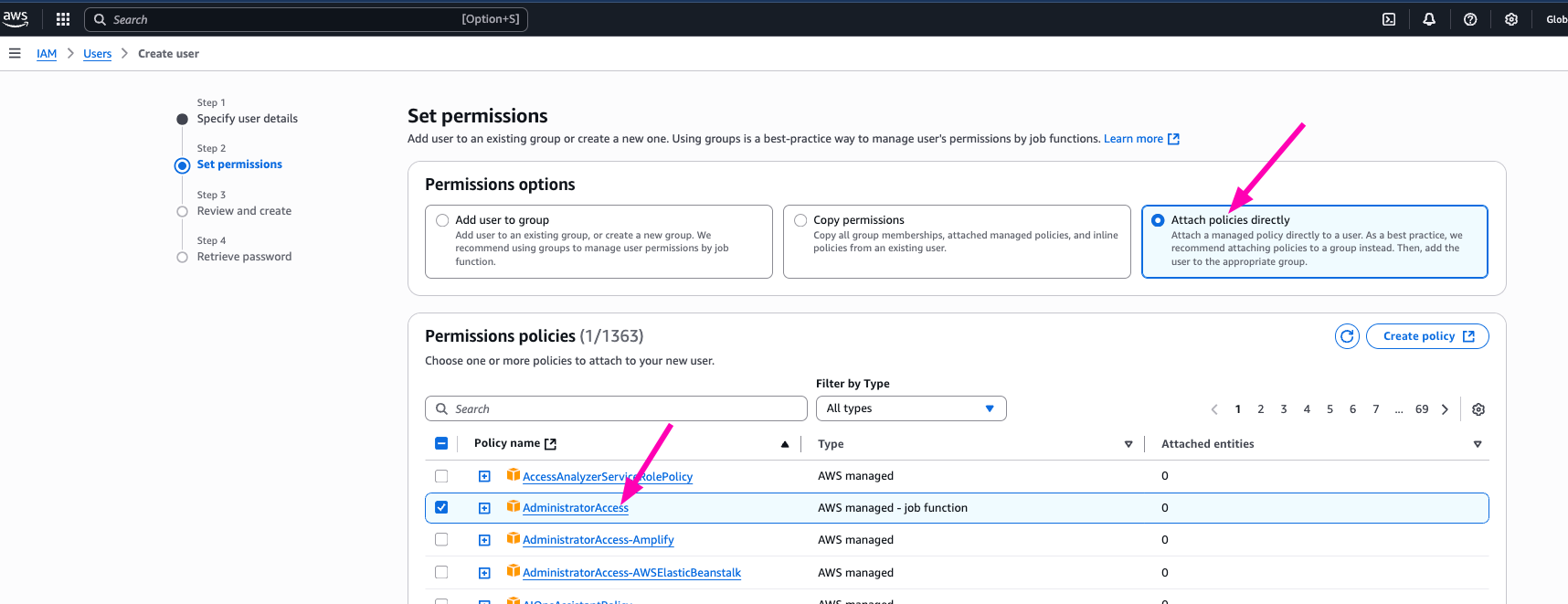This screenshot has height=604, width=1568.
Task: Launch CloudShell from the top bar
Action: 1388,19
